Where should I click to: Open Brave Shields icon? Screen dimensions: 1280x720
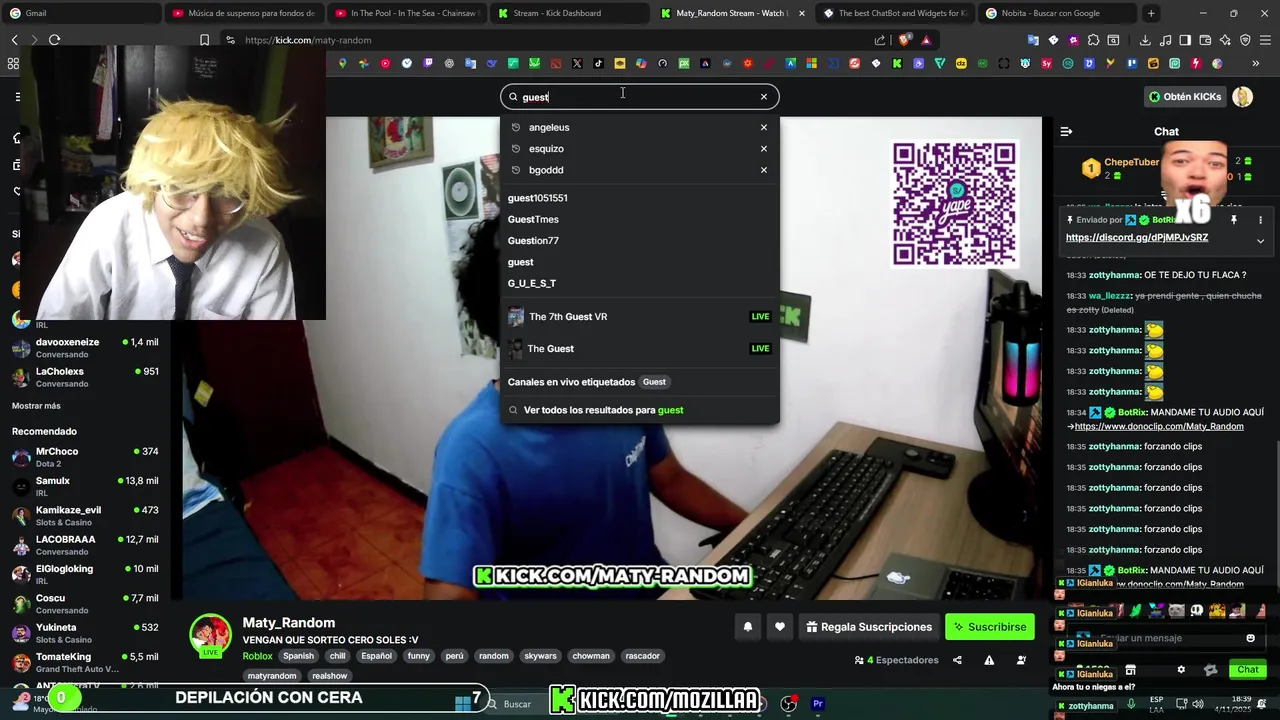point(905,40)
